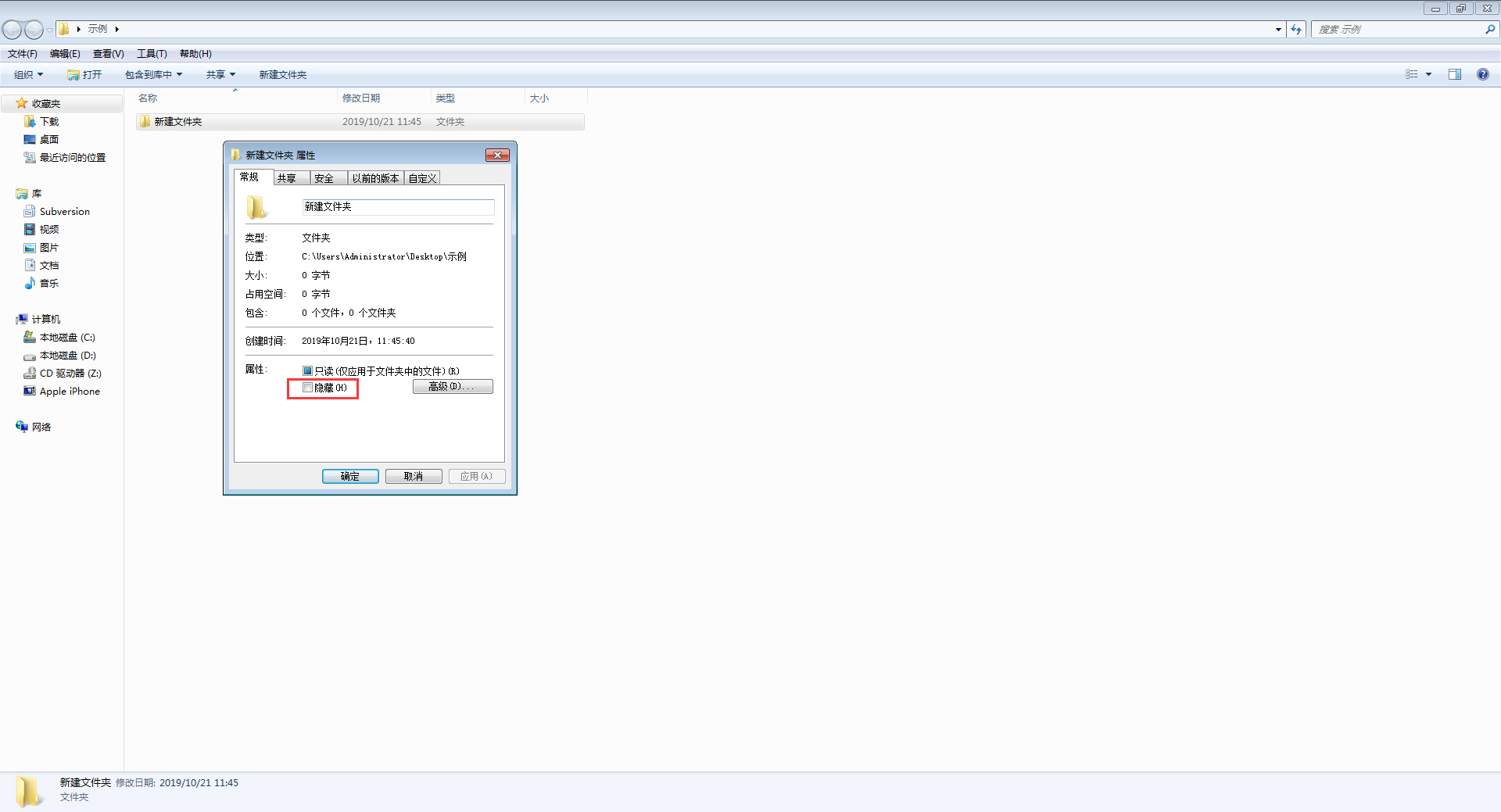This screenshot has width=1501, height=812.
Task: Click the Forward navigation arrow
Action: (x=34, y=30)
